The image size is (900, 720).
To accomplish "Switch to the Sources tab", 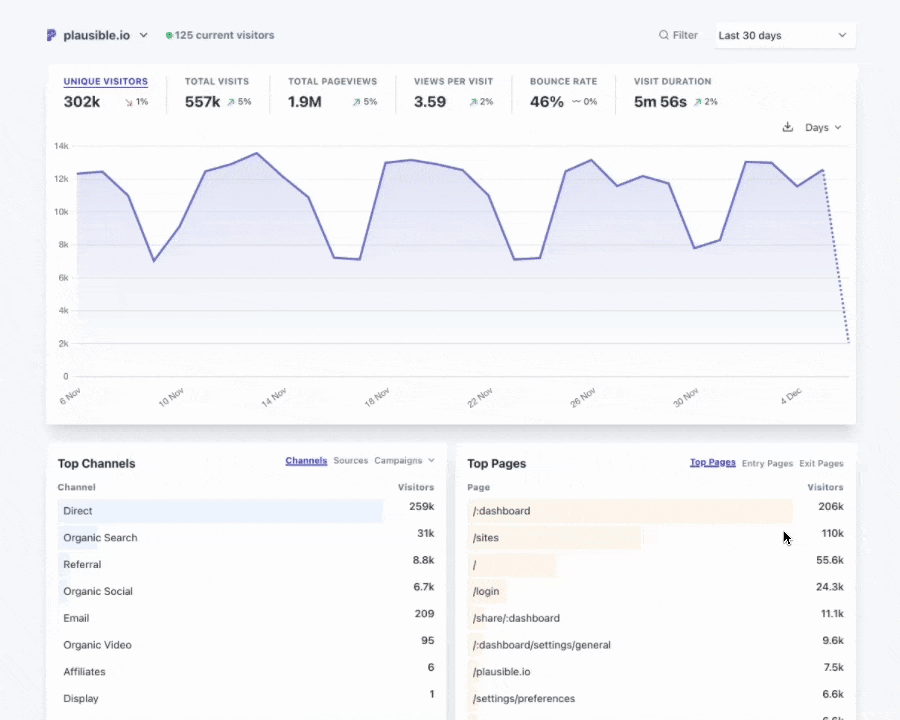I will pos(350,461).
